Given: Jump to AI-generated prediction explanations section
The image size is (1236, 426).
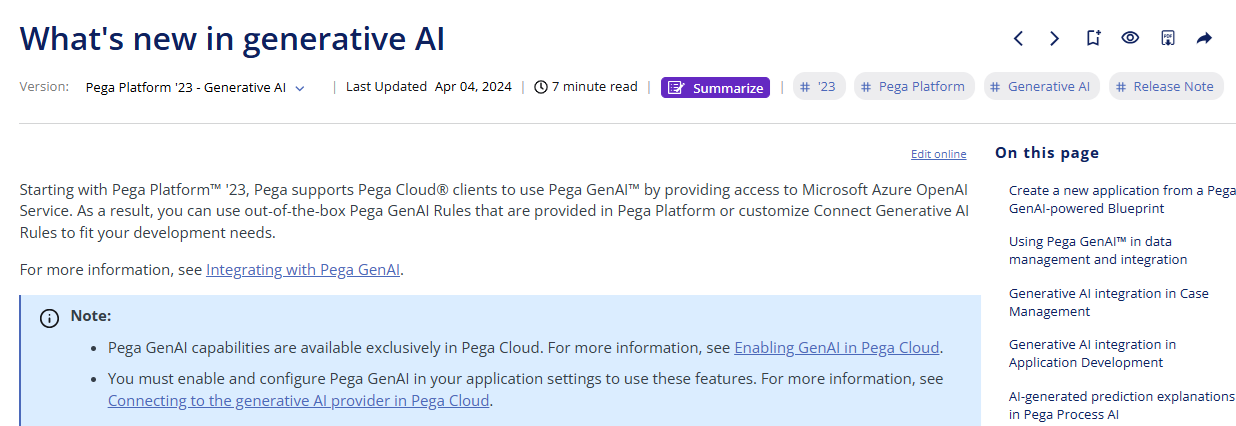Looking at the screenshot, I should coord(1122,406).
